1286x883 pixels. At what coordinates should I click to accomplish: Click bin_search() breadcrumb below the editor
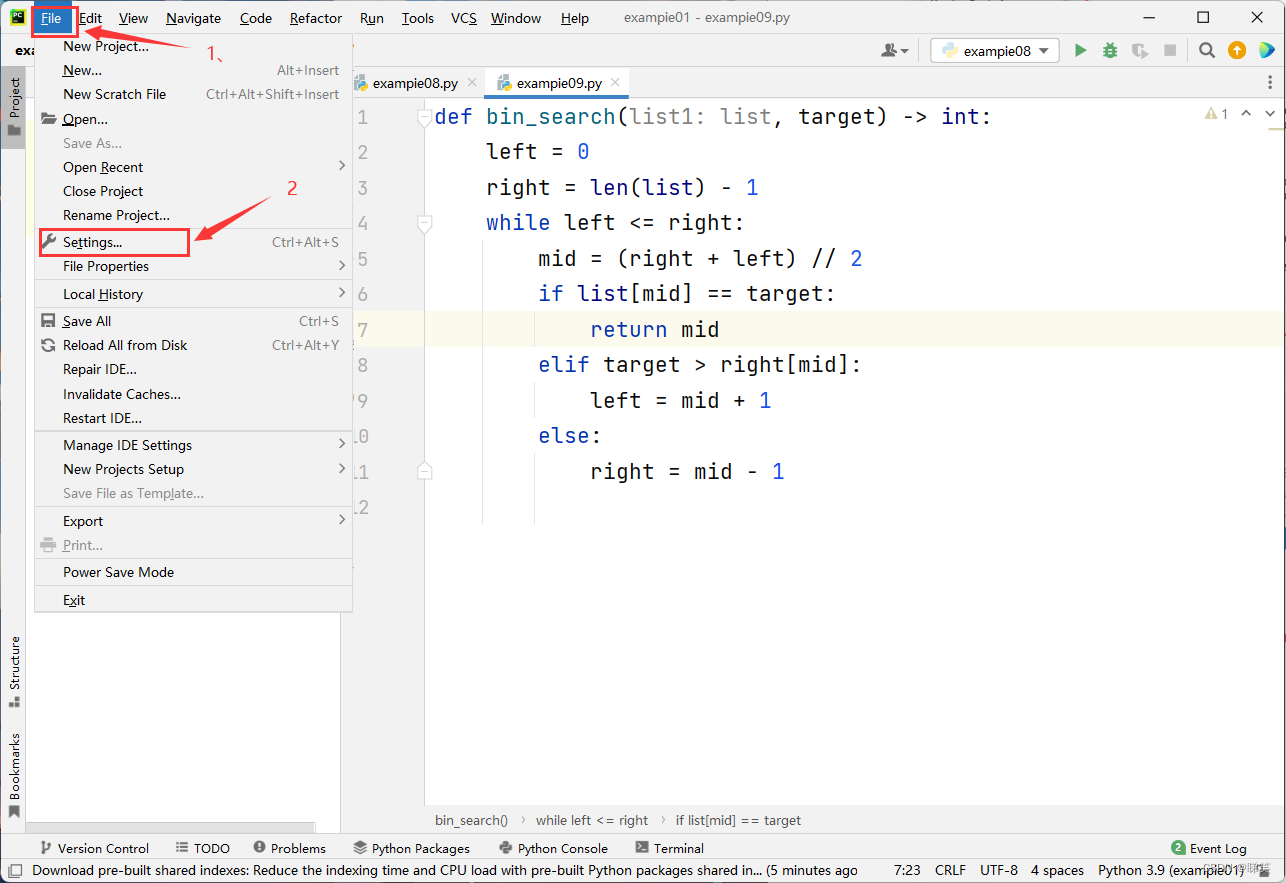coord(471,820)
